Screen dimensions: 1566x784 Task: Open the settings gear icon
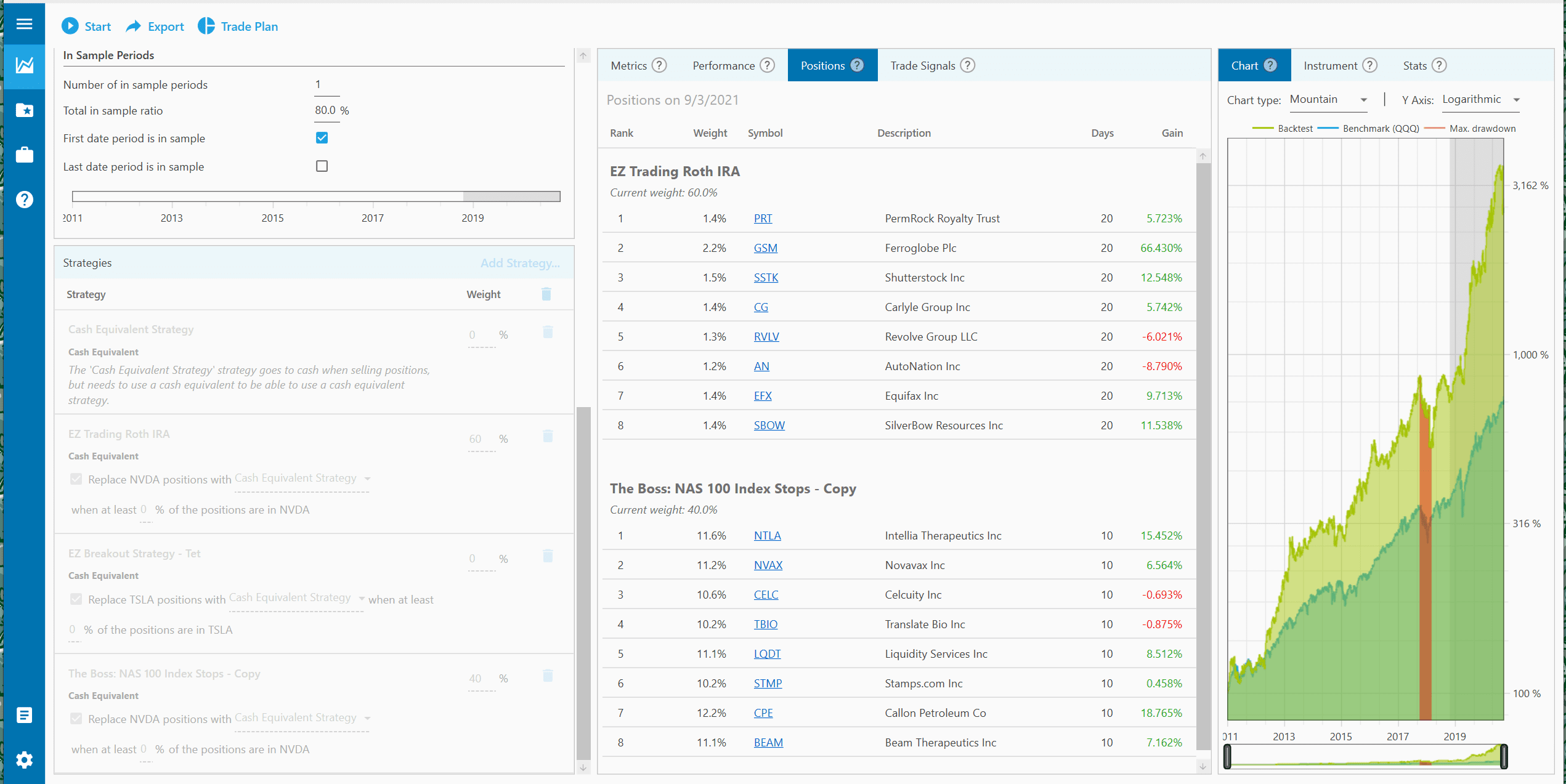24,760
